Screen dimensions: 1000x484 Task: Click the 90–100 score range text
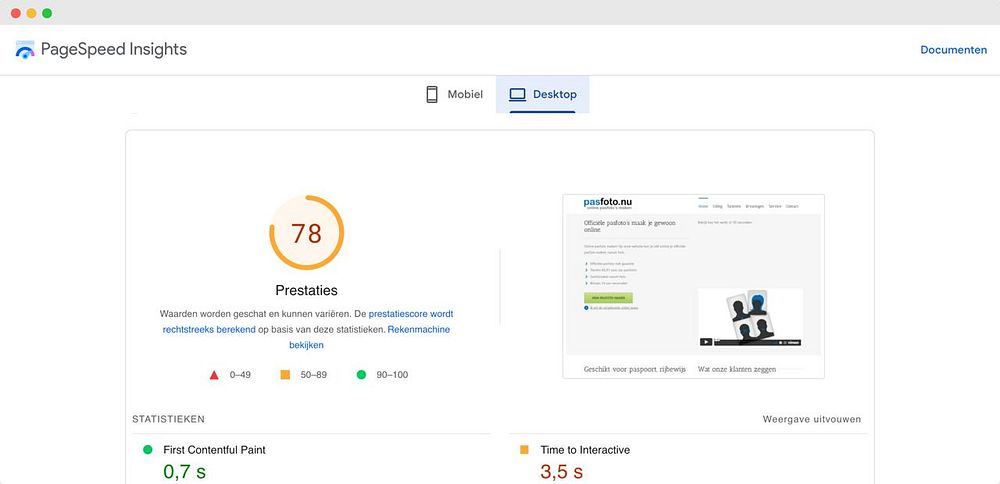point(392,375)
